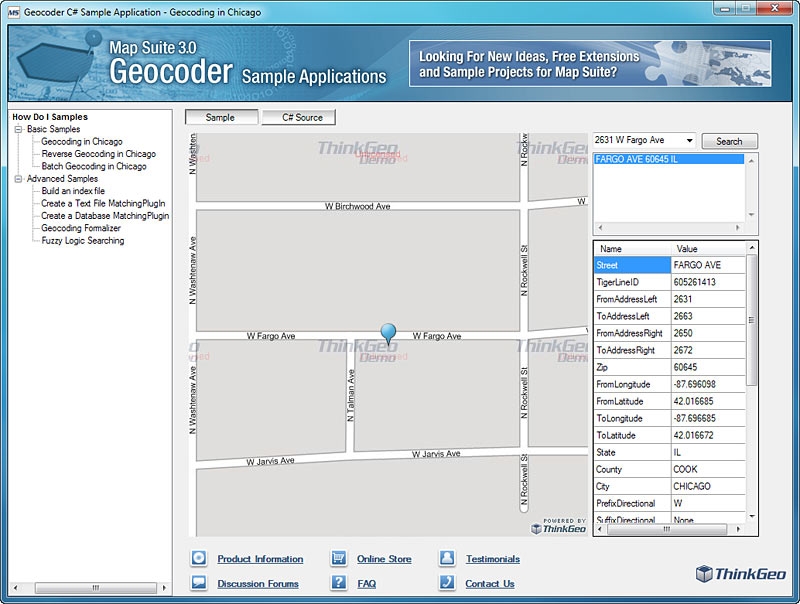The image size is (800, 604).
Task: Select Geocoding in Chicago sample
Action: pyautogui.click(x=82, y=141)
